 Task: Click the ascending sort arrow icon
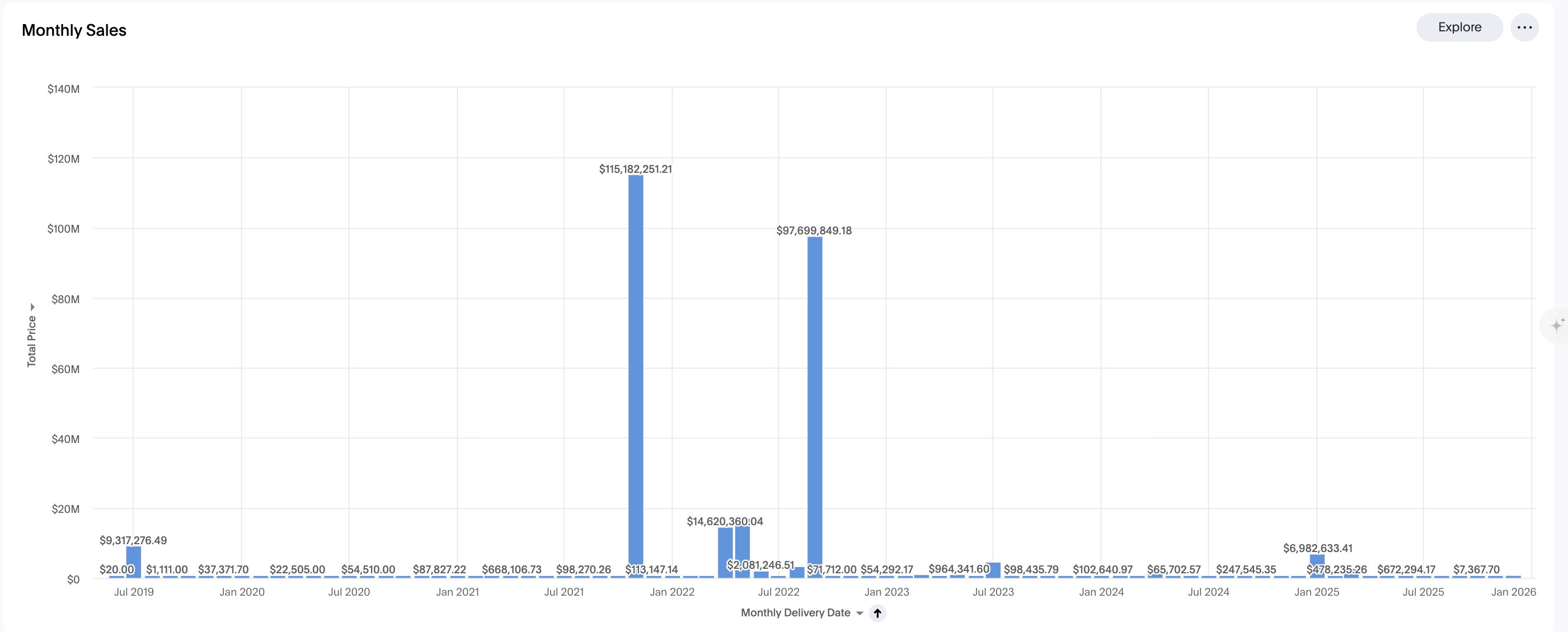point(877,613)
